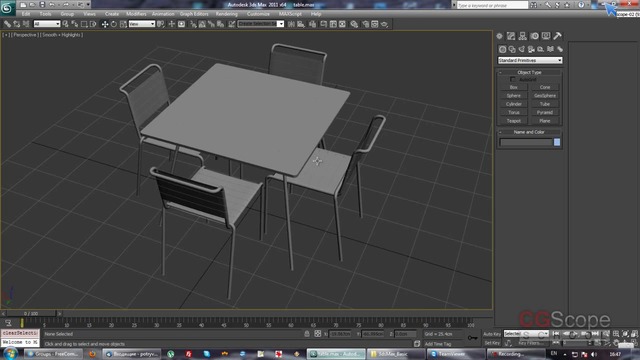The height and width of the screenshot is (360, 640).
Task: Click the Bind to Space Warp tool
Action: pos(26,24)
